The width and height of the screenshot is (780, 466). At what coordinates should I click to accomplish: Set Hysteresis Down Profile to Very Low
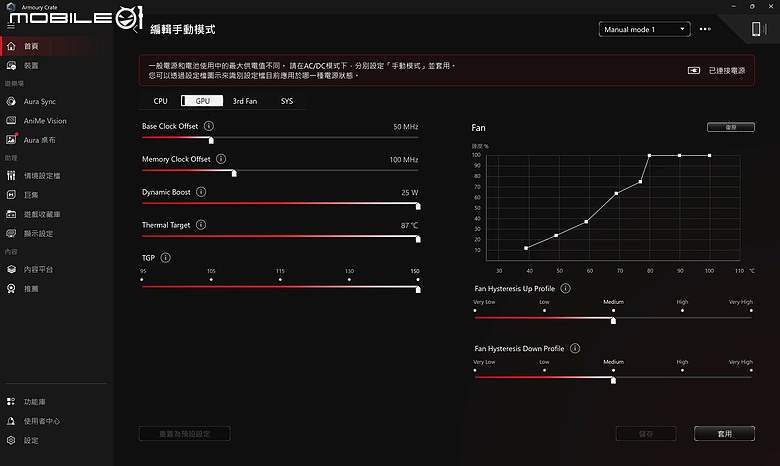click(x=475, y=370)
